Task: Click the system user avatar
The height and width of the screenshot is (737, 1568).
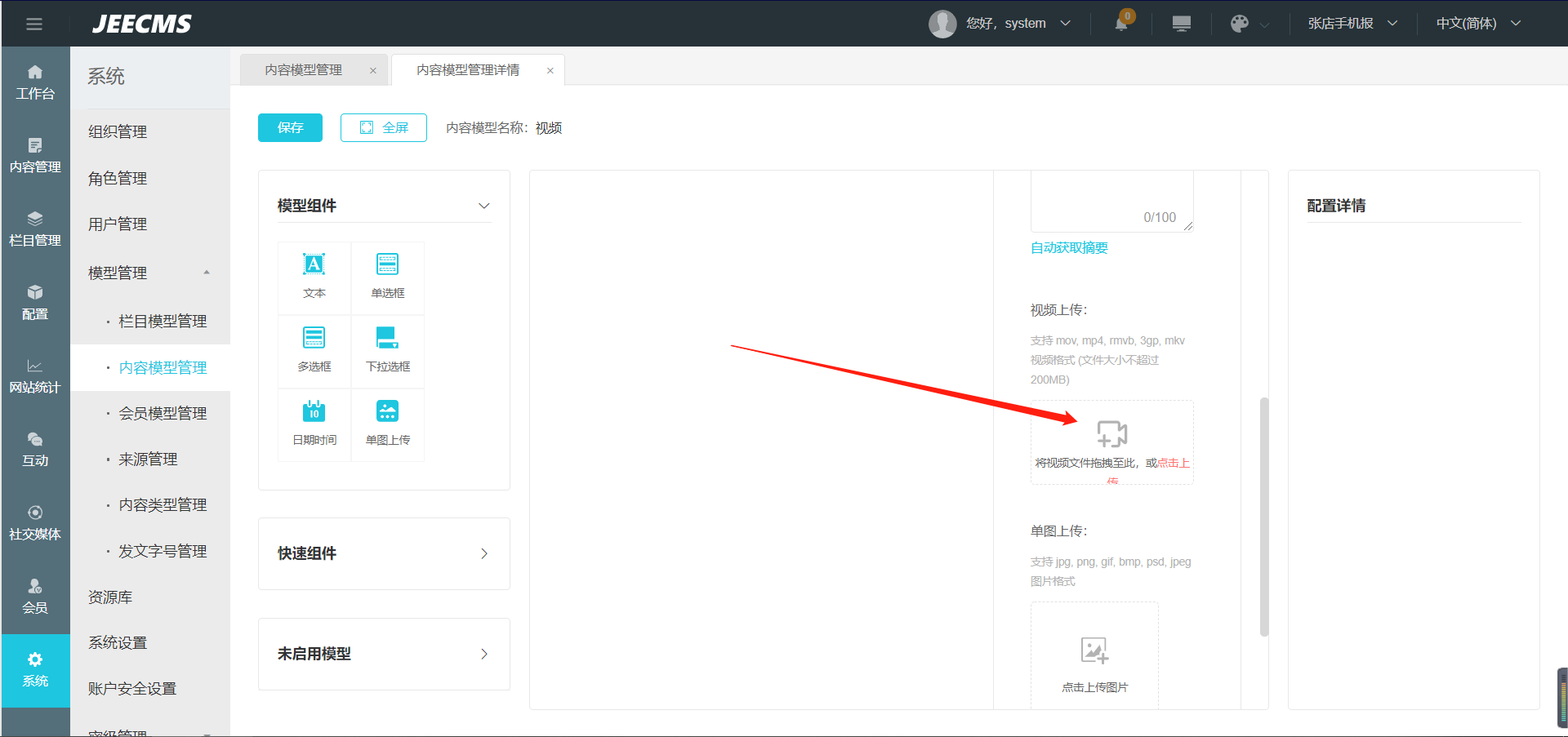Action: coord(942,24)
